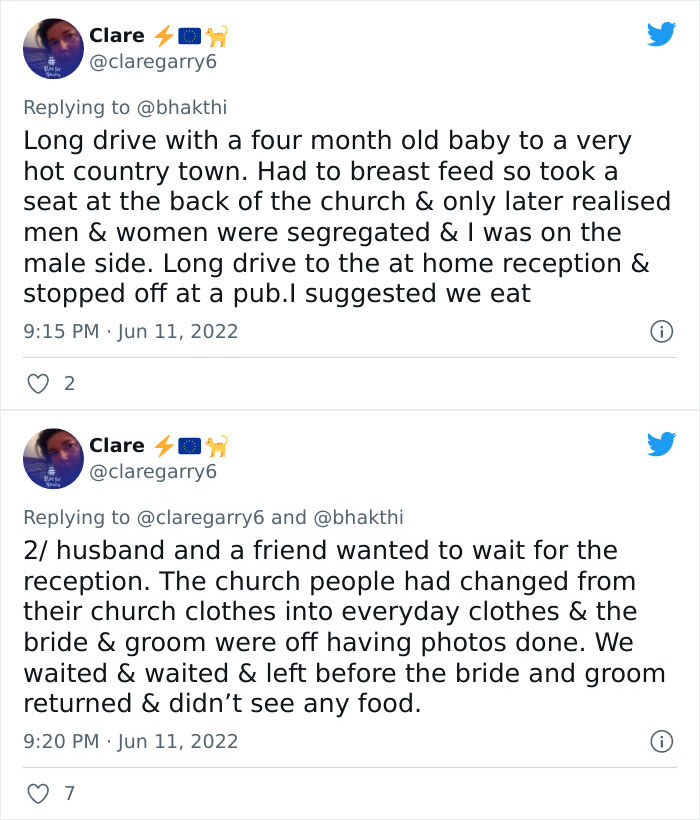Open Clare's avatar on the second tweet
Image resolution: width=700 pixels, height=820 pixels.
[52, 458]
